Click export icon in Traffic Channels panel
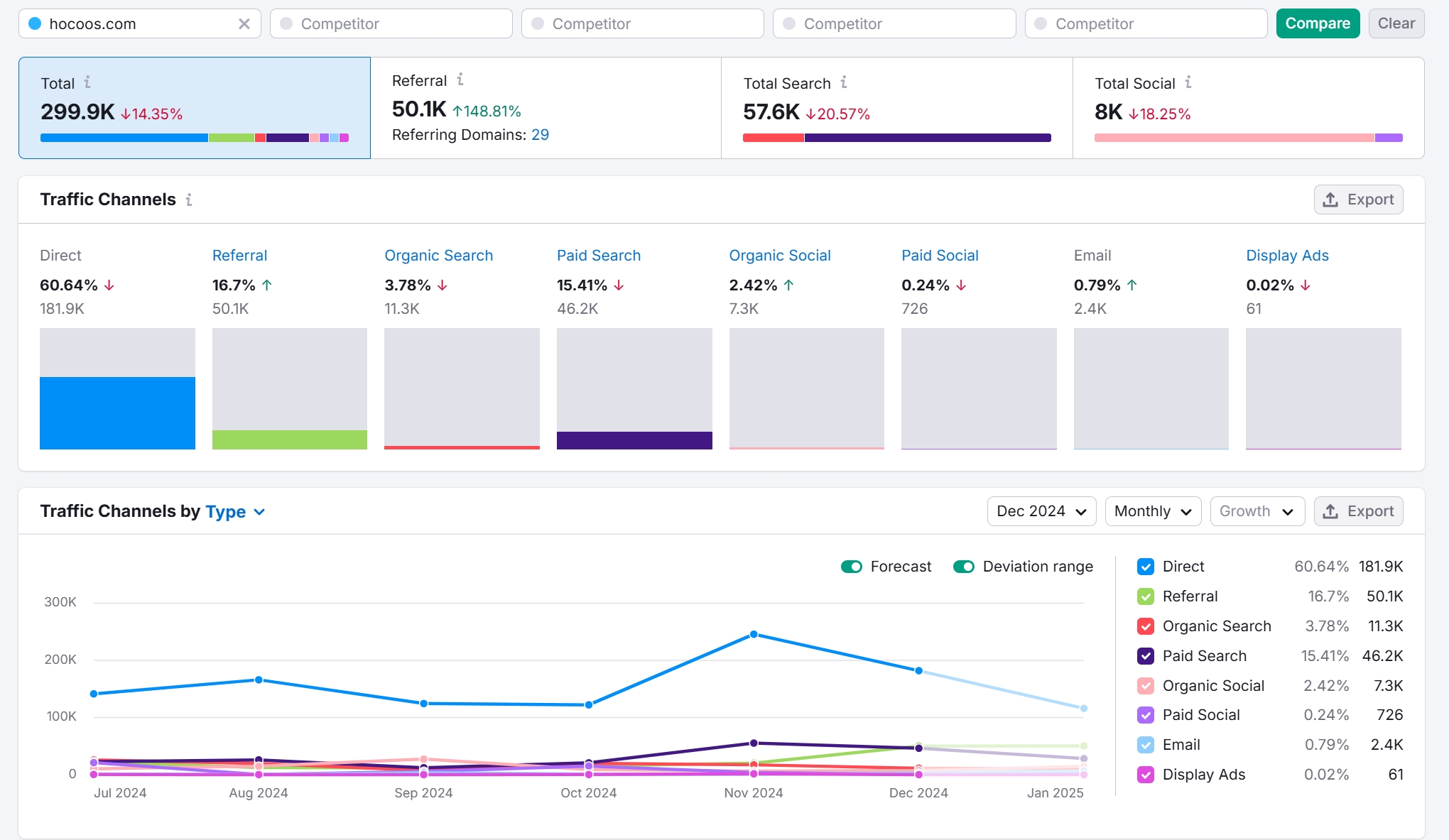 click(x=1330, y=200)
